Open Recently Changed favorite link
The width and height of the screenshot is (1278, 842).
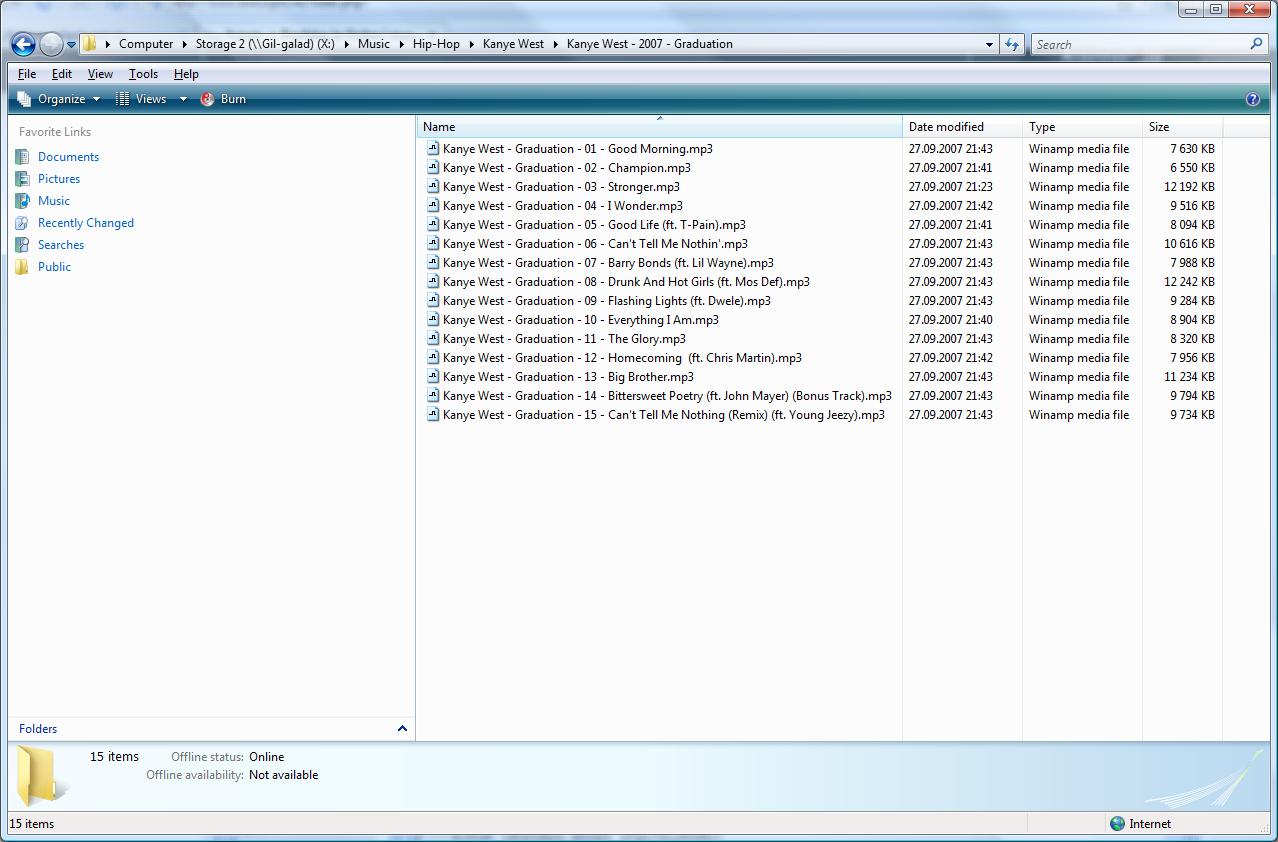tap(86, 223)
